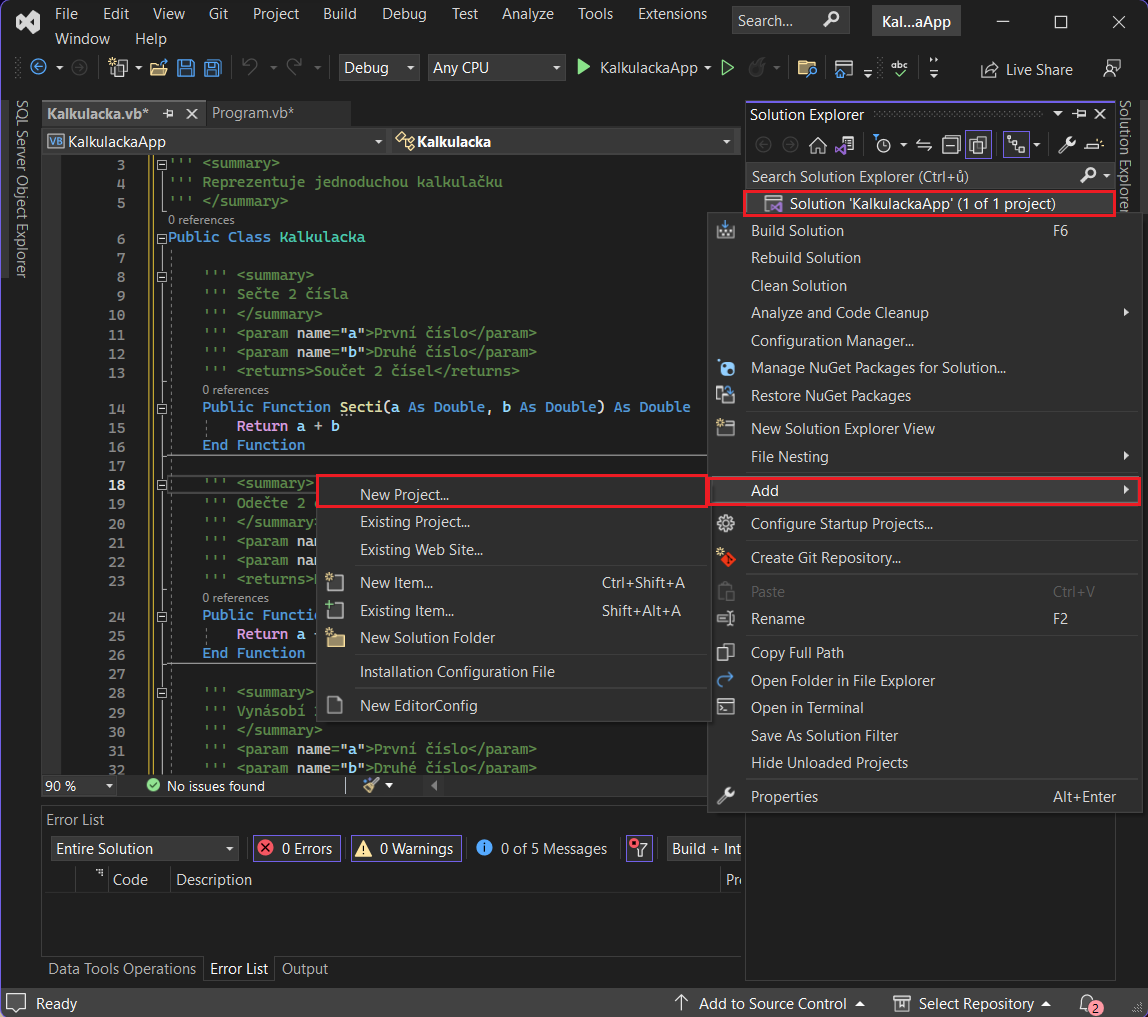This screenshot has height=1017, width=1148.
Task: Open the 90 % zoom level selector
Action: point(79,786)
